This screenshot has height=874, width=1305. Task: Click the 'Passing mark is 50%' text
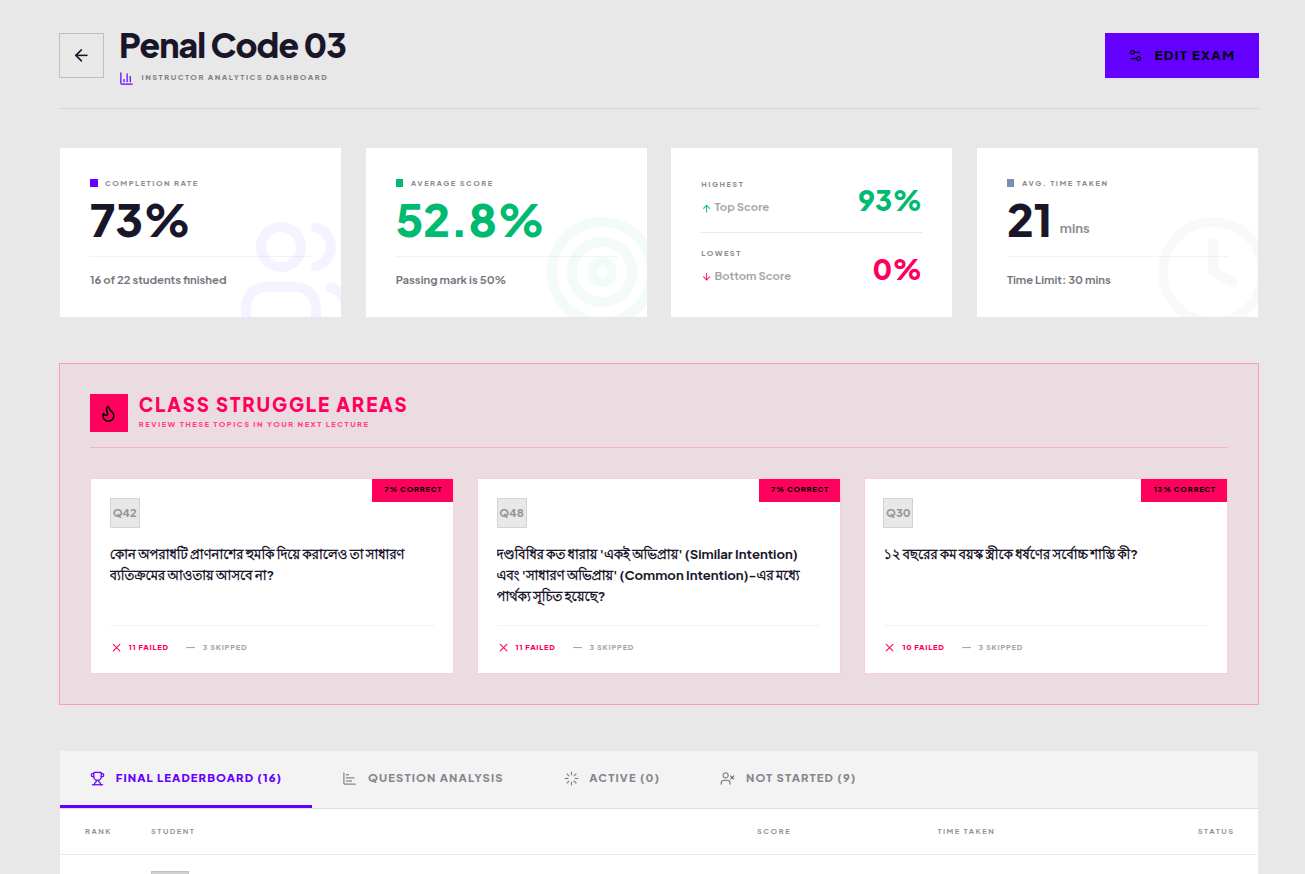451,280
